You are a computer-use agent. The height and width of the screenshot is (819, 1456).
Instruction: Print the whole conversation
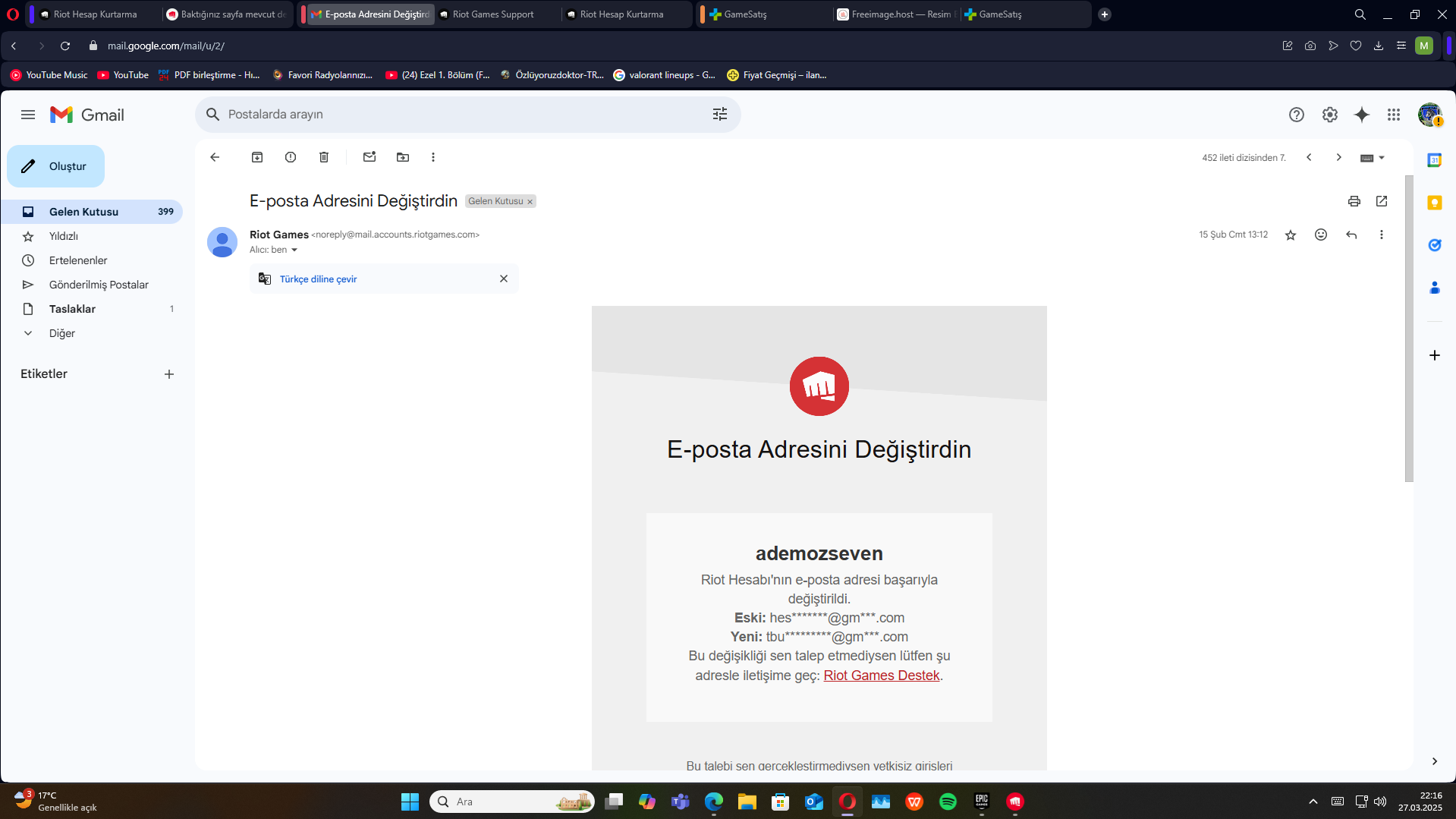point(1354,201)
